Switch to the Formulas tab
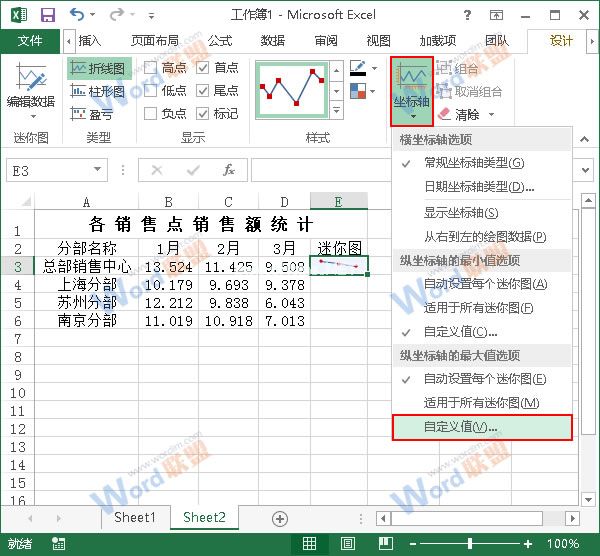Image resolution: width=600 pixels, height=556 pixels. pos(220,41)
